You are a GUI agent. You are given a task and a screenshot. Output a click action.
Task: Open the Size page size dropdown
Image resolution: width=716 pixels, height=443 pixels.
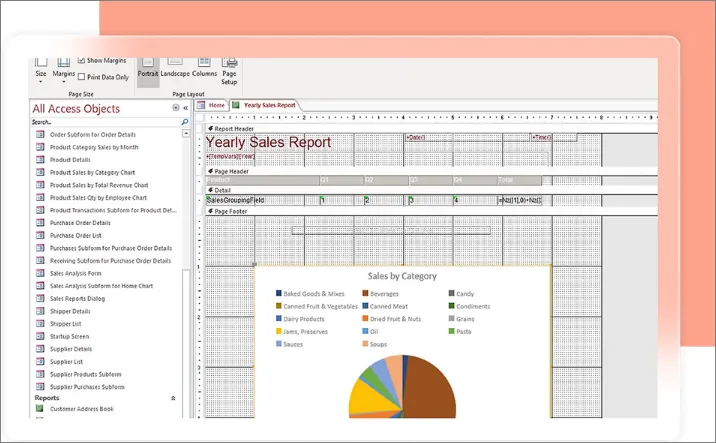coord(41,72)
